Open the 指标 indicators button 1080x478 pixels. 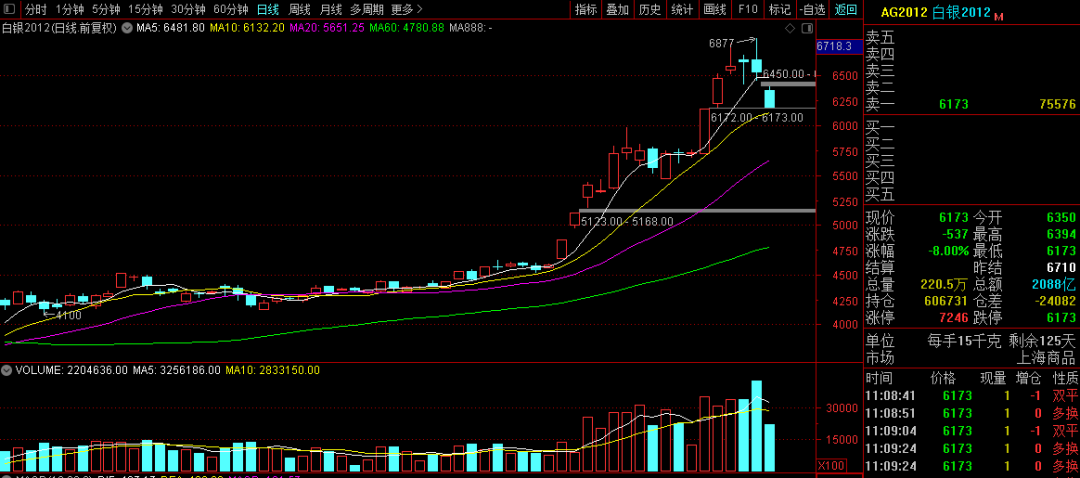586,10
